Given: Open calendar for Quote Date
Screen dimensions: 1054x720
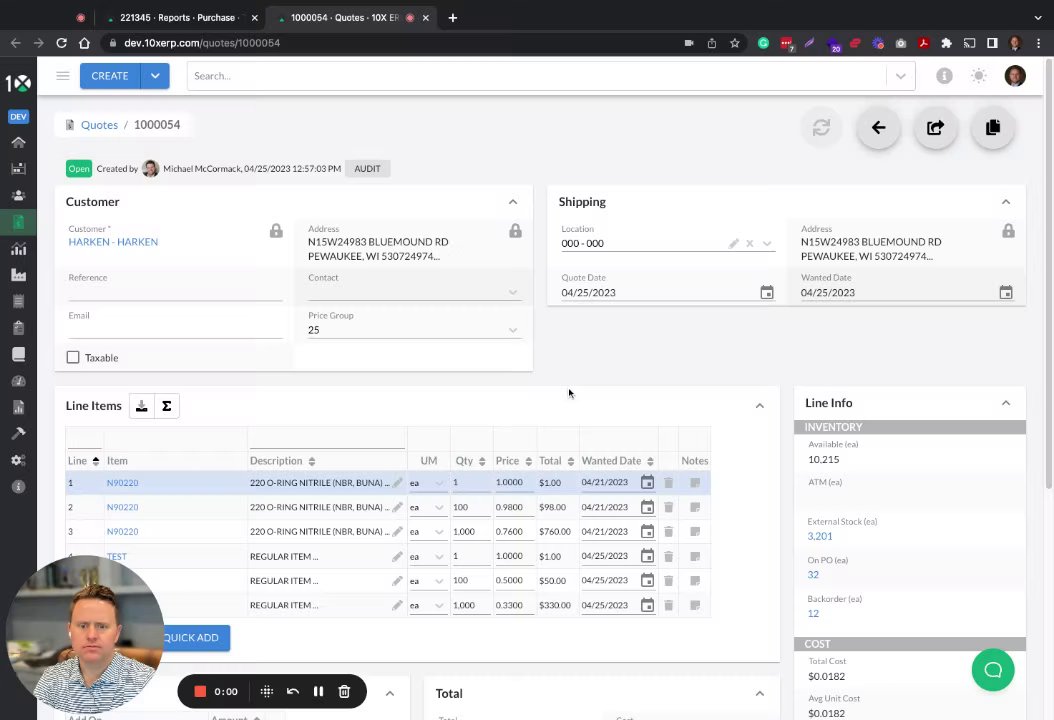Looking at the screenshot, I should [766, 292].
